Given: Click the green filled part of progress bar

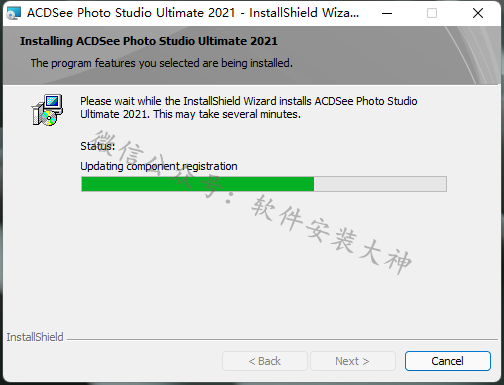Looking at the screenshot, I should click(198, 184).
